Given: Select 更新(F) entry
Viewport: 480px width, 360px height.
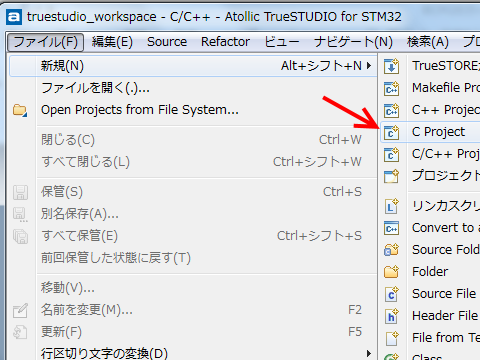Looking at the screenshot, I should coord(193,332).
